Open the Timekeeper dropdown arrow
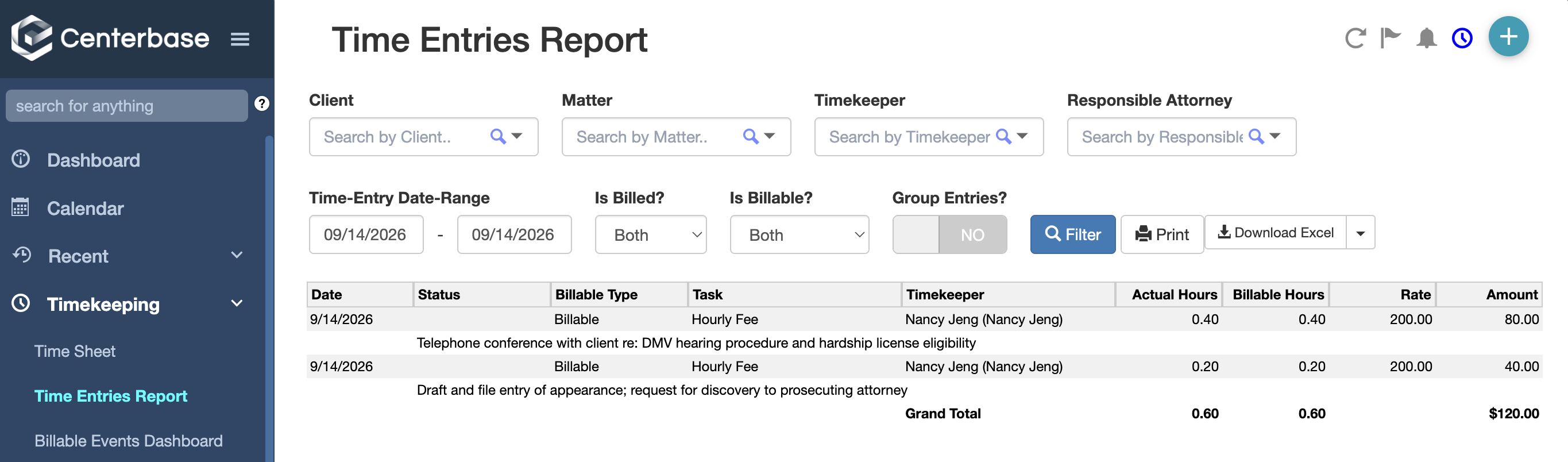 [1022, 136]
